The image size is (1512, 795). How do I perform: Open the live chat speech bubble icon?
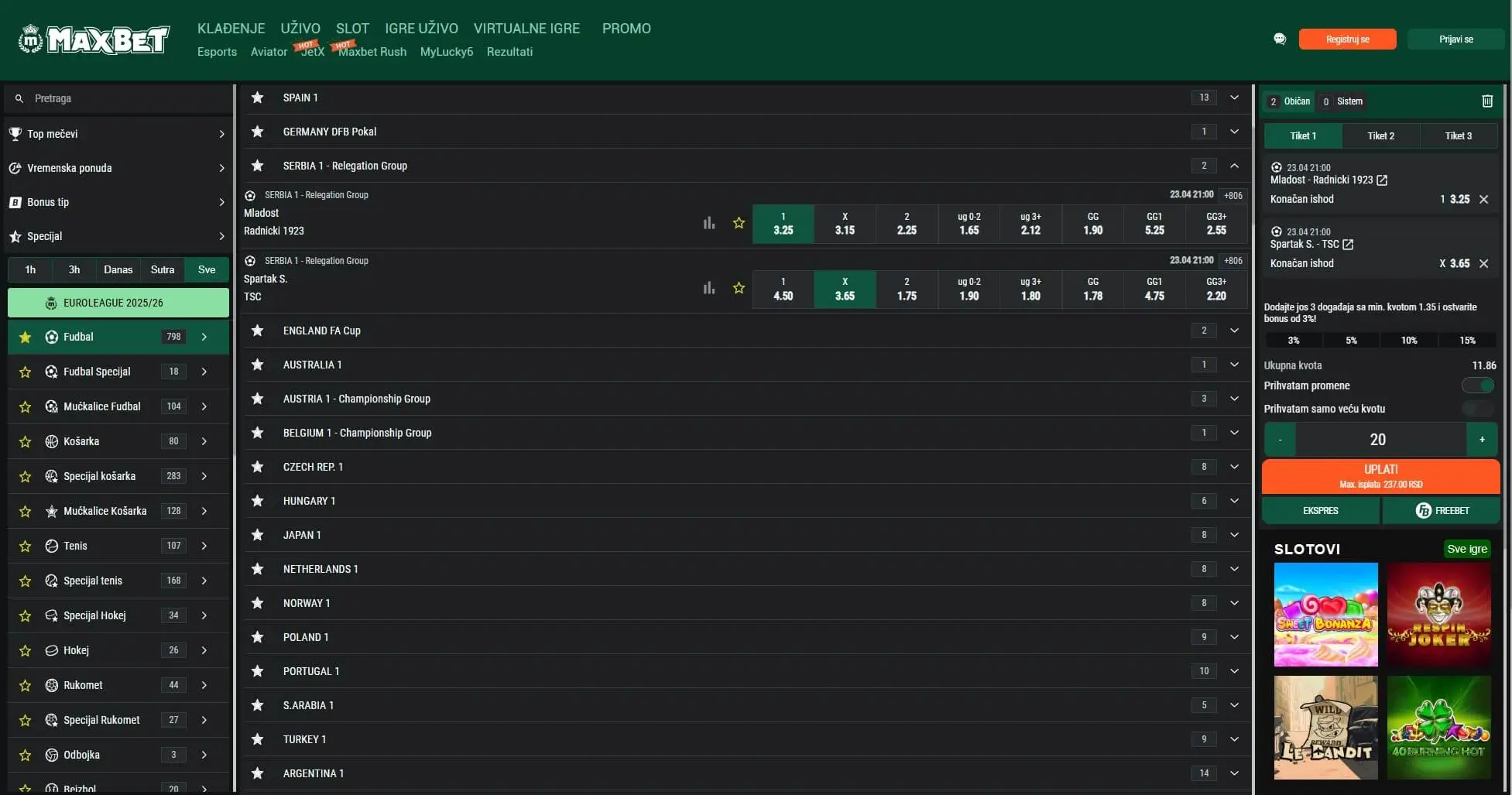pos(1280,39)
